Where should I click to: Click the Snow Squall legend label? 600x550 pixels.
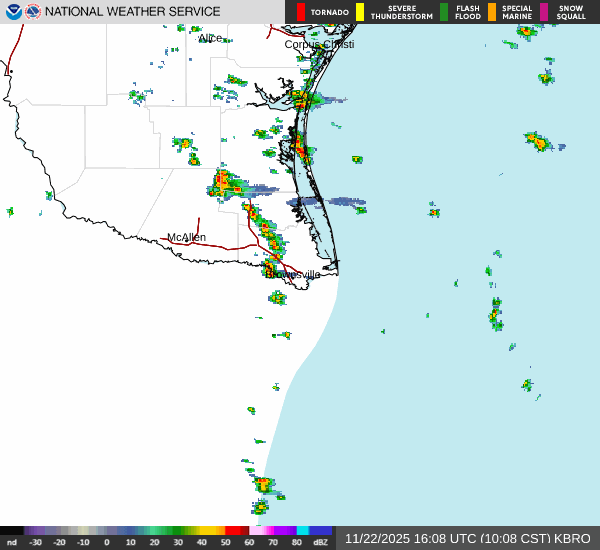[571, 12]
